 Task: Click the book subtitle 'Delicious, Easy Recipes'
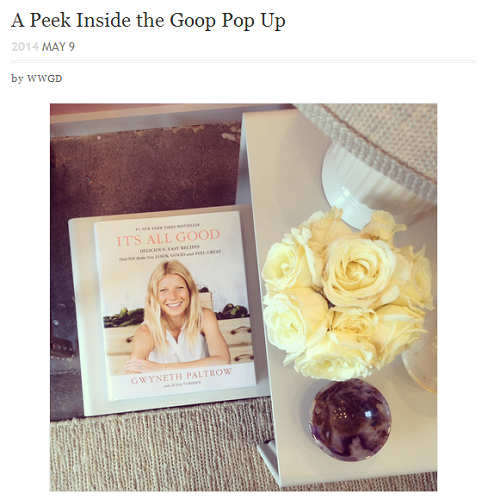pyautogui.click(x=169, y=249)
